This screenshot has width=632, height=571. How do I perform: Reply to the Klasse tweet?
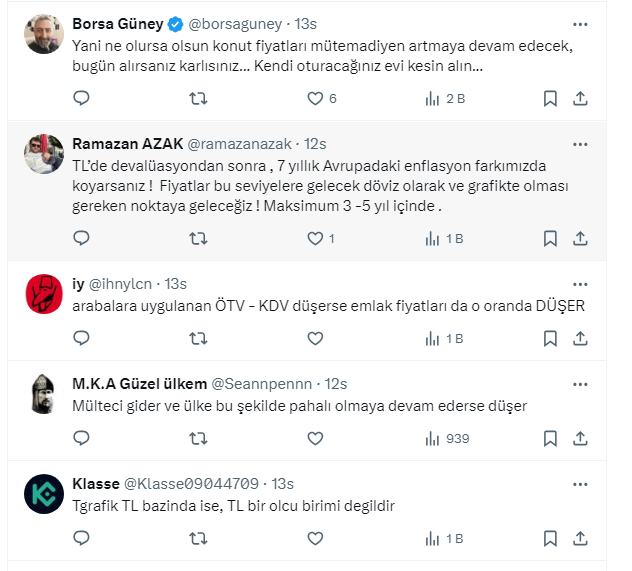pyautogui.click(x=82, y=538)
